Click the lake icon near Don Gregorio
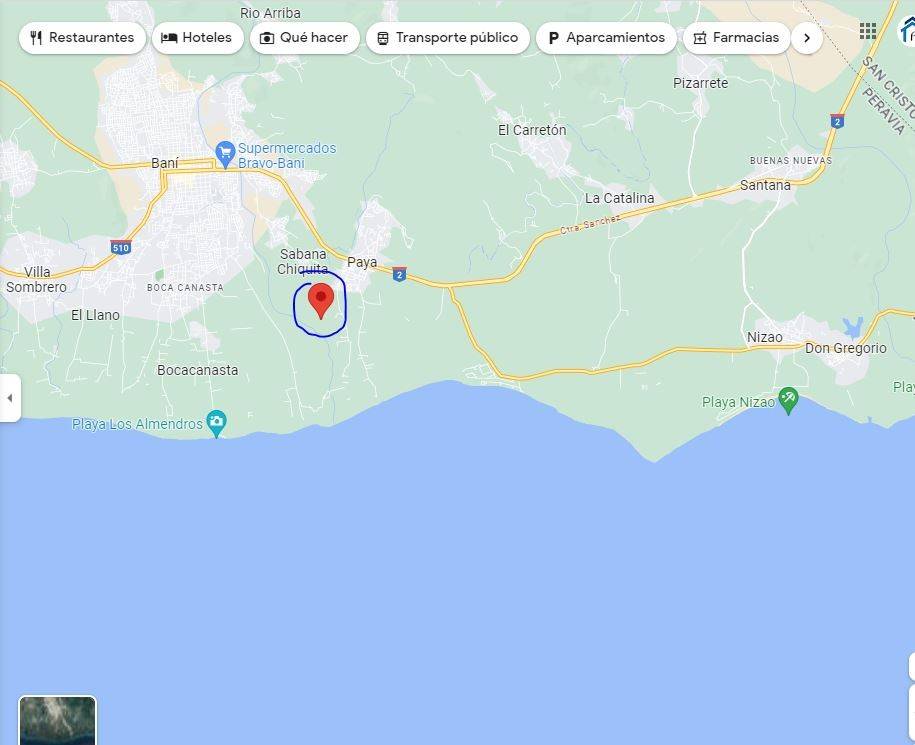The image size is (915, 745). pos(853,326)
